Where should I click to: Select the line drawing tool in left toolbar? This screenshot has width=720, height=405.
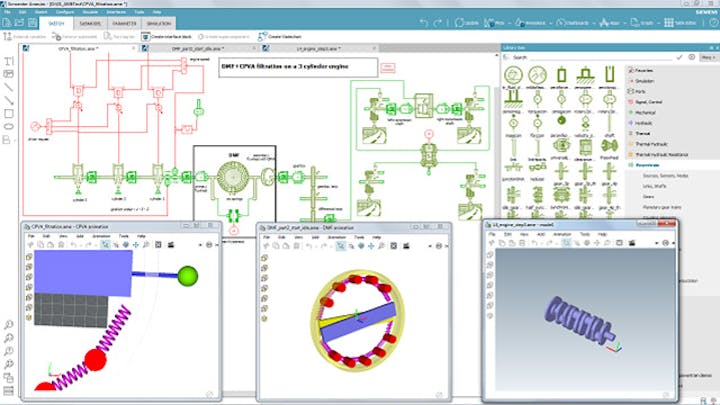[x=9, y=87]
